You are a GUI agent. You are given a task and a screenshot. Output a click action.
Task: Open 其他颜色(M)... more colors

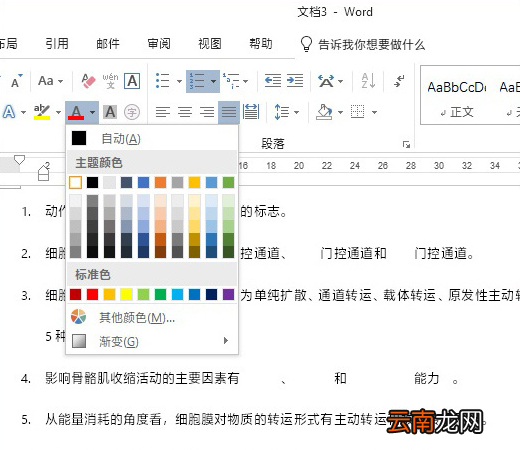coord(152,317)
